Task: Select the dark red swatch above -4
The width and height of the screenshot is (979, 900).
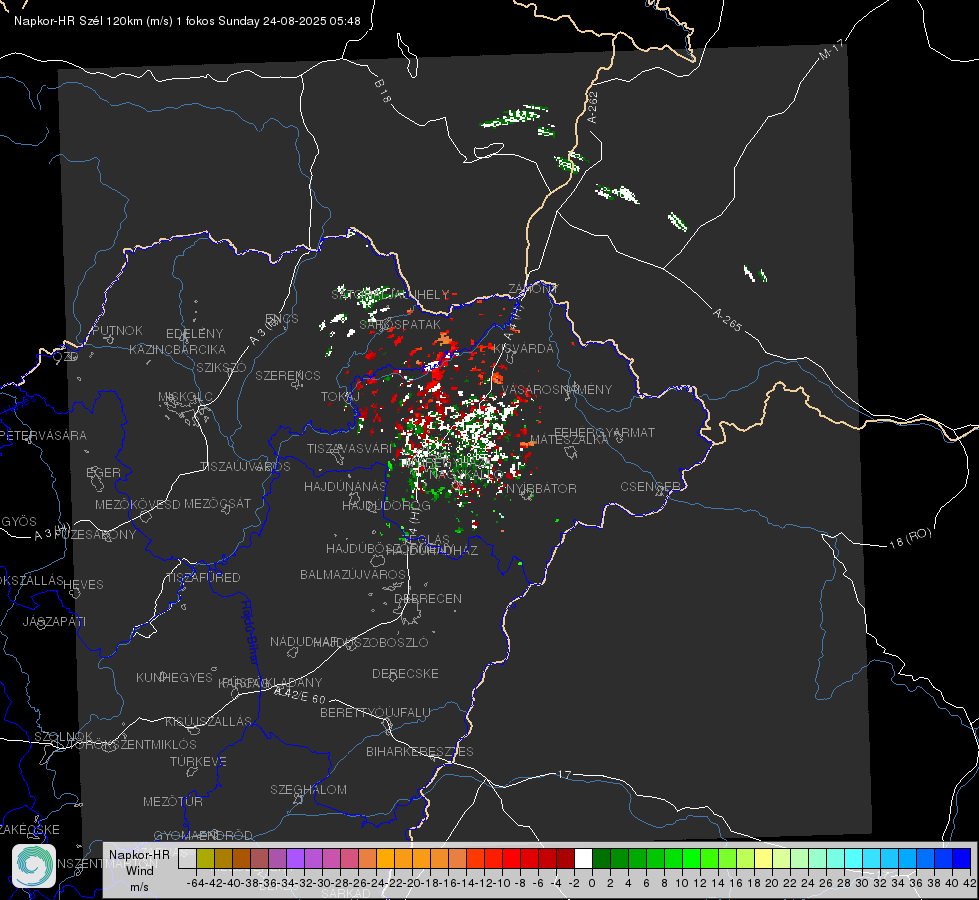Action: pos(565,858)
